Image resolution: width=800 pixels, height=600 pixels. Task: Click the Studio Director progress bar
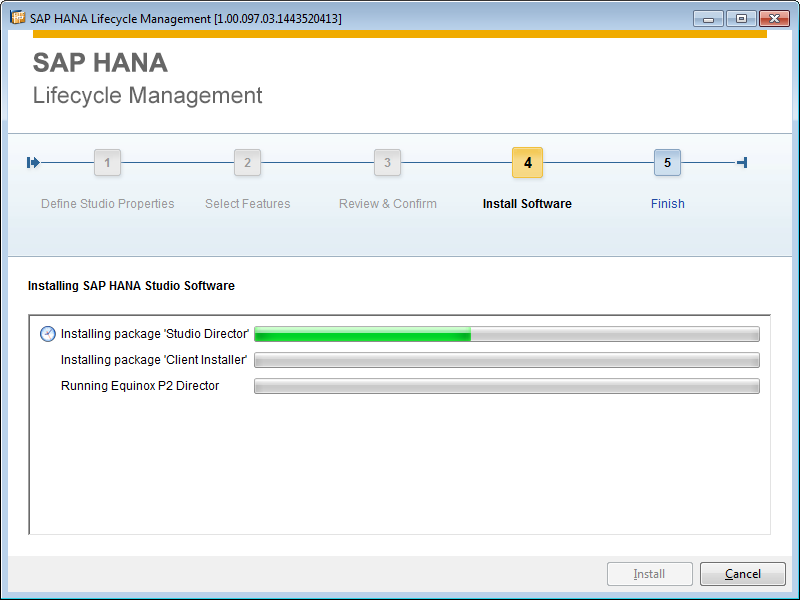click(507, 334)
